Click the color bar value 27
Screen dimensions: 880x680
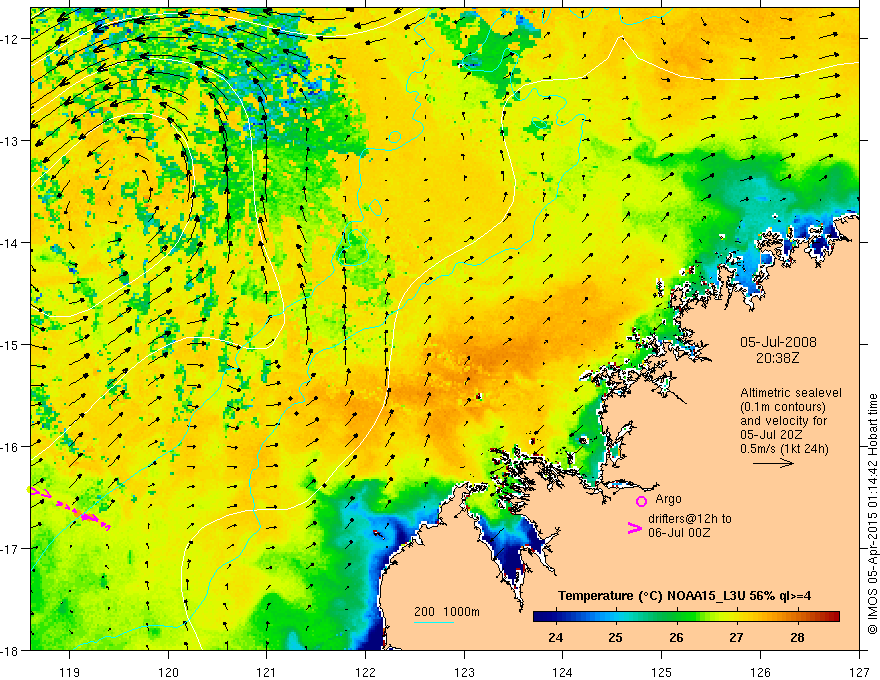(736, 637)
